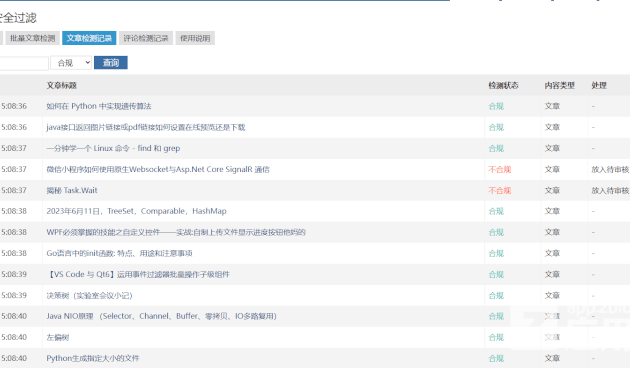Click 不合规 status of the Task.Wait row

point(500,190)
